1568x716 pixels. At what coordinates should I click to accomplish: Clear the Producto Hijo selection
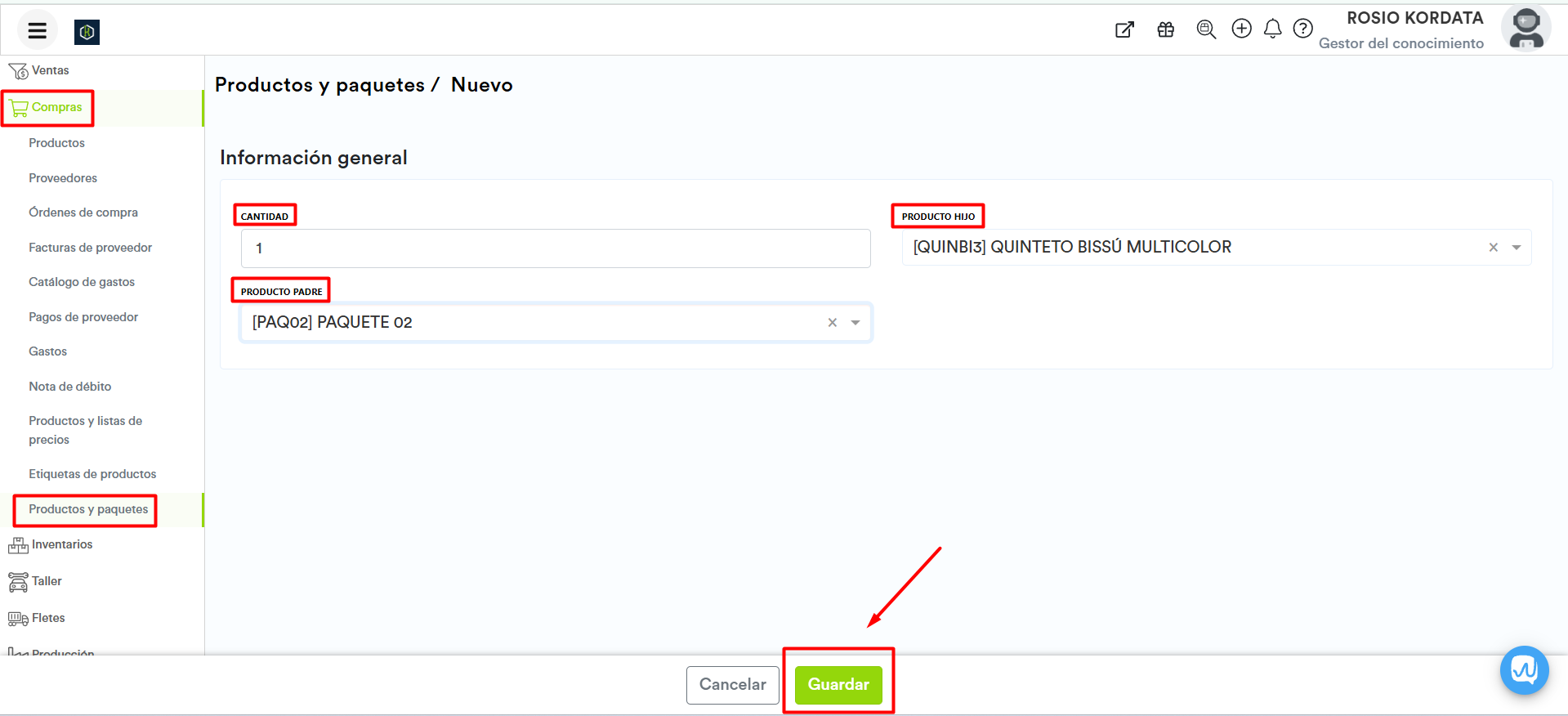[1493, 248]
